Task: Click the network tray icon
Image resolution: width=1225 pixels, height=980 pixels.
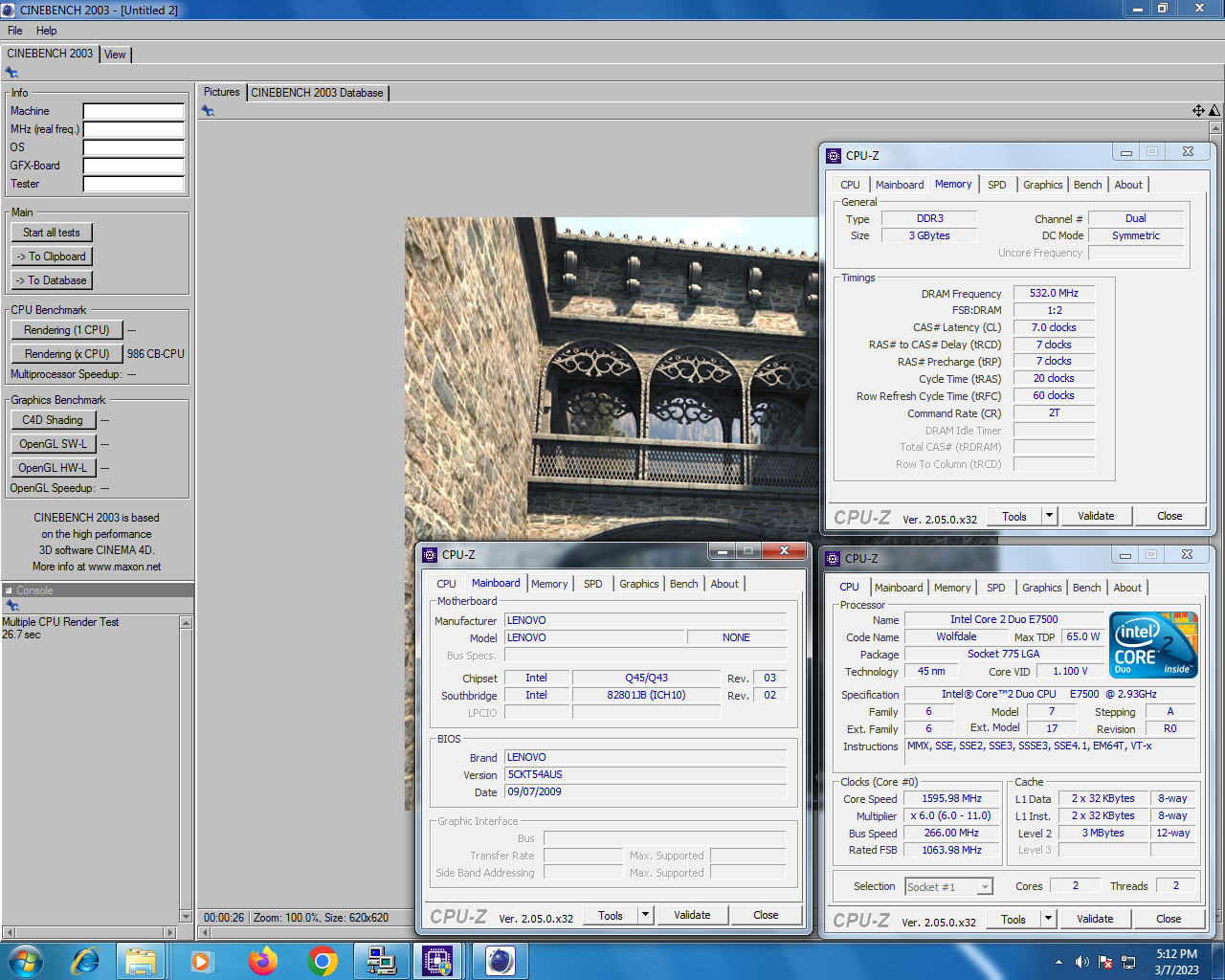Action: (1128, 962)
